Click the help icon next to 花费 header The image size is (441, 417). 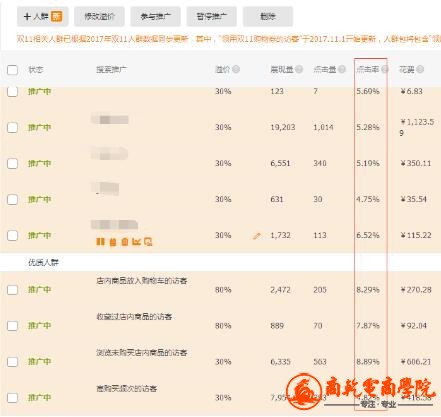click(420, 69)
